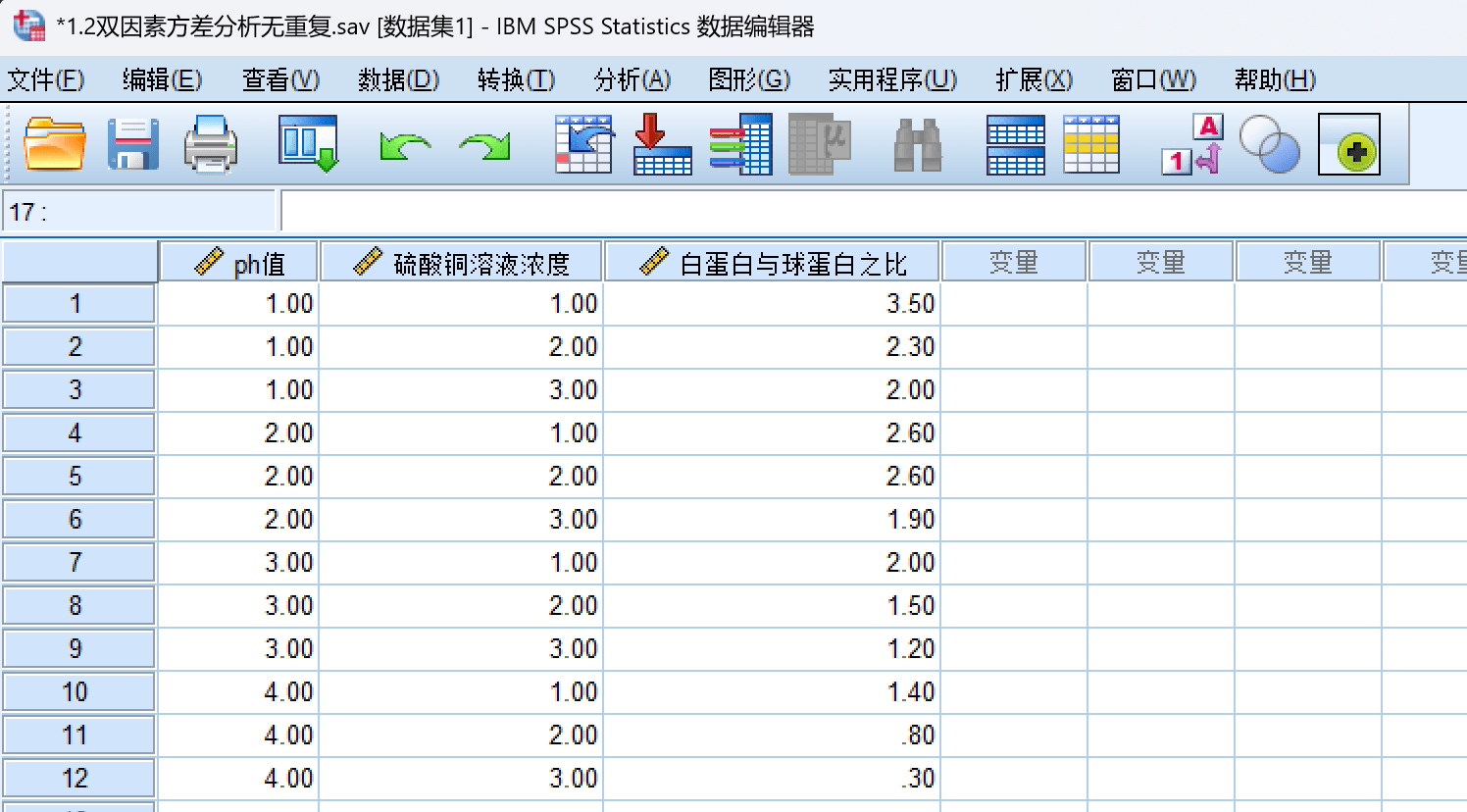The image size is (1467, 812).
Task: Open the 分析(A) menu
Action: point(632,79)
